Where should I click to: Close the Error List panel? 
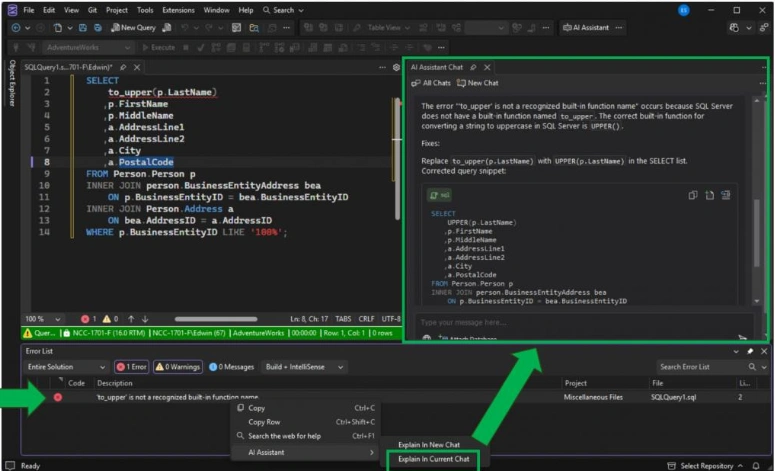point(764,351)
